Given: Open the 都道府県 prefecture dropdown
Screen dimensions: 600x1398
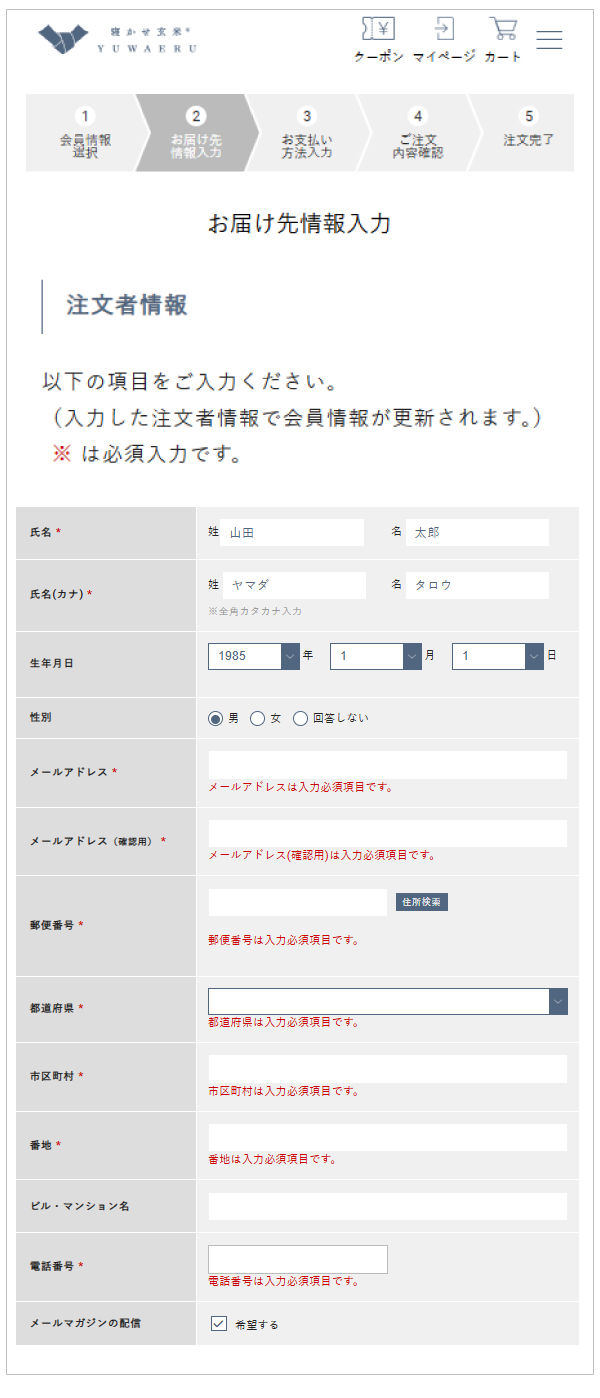Looking at the screenshot, I should [x=388, y=1001].
